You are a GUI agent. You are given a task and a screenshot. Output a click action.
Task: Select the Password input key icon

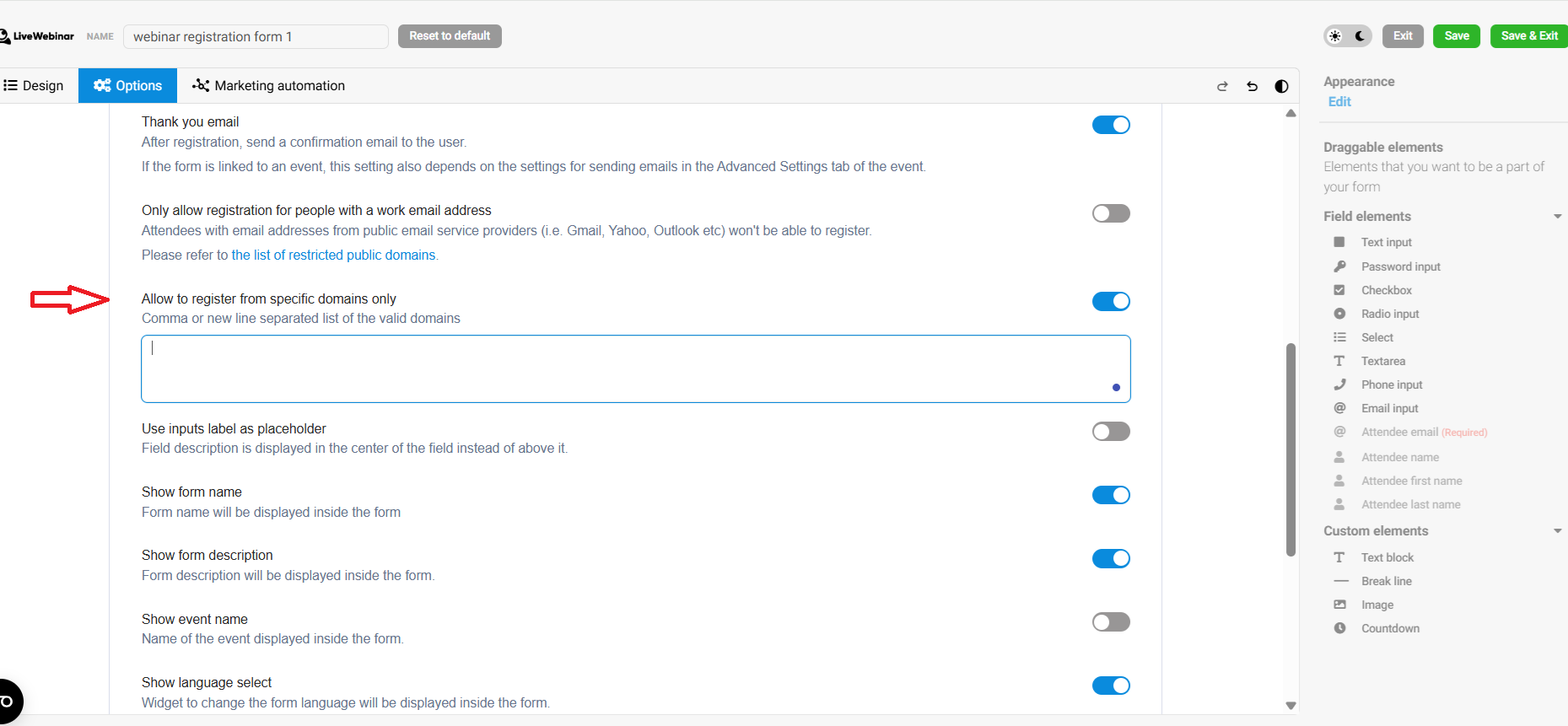(1339, 266)
